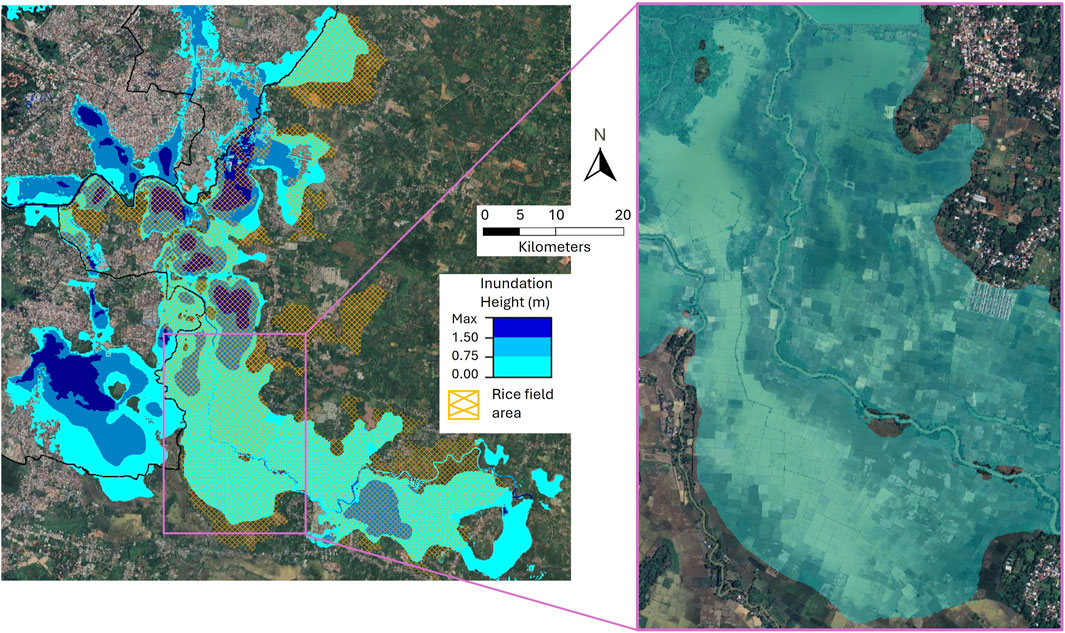The width and height of the screenshot is (1065, 633).
Task: Click the '0.75' legend value
Action: [465, 356]
